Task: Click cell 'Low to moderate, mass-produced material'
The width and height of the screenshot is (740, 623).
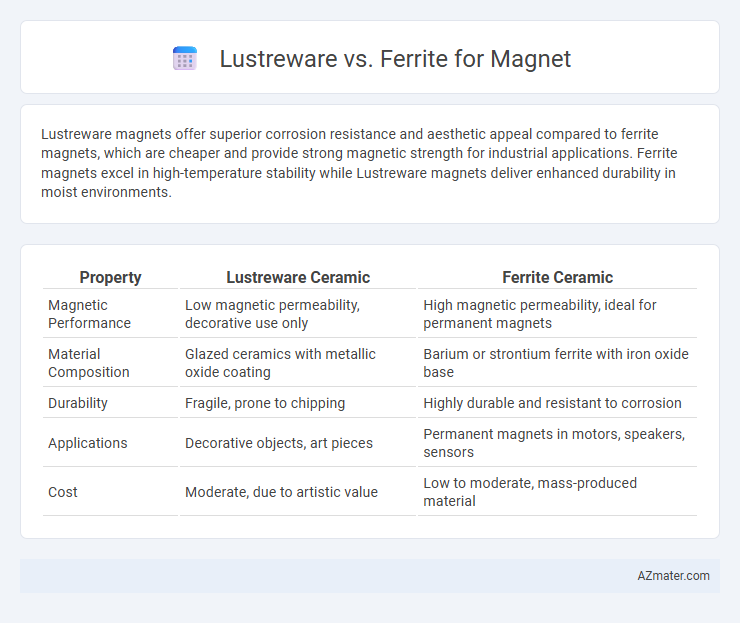Action: click(530, 492)
